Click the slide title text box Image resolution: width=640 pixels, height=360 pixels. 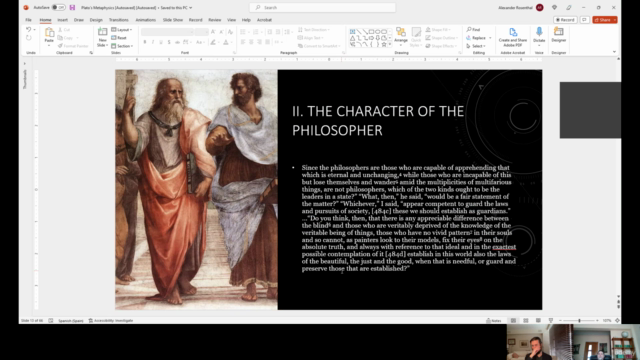click(x=378, y=120)
